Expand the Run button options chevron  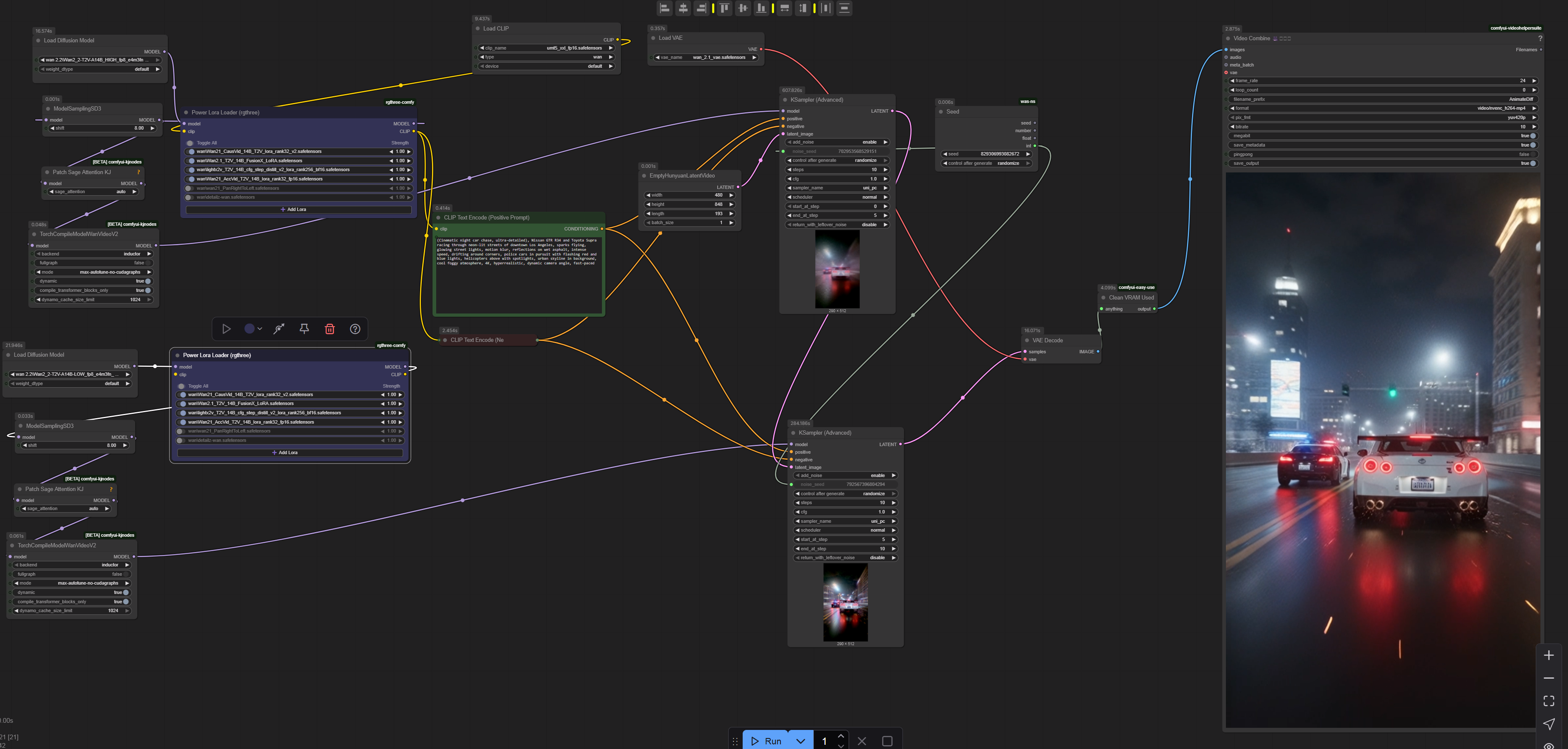pyautogui.click(x=800, y=741)
